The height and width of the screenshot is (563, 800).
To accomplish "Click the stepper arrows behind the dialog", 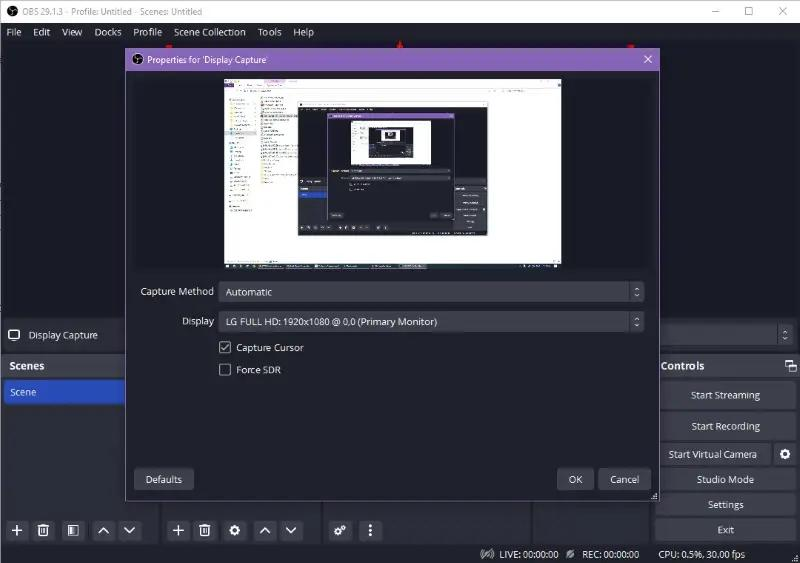I will pos(785,335).
